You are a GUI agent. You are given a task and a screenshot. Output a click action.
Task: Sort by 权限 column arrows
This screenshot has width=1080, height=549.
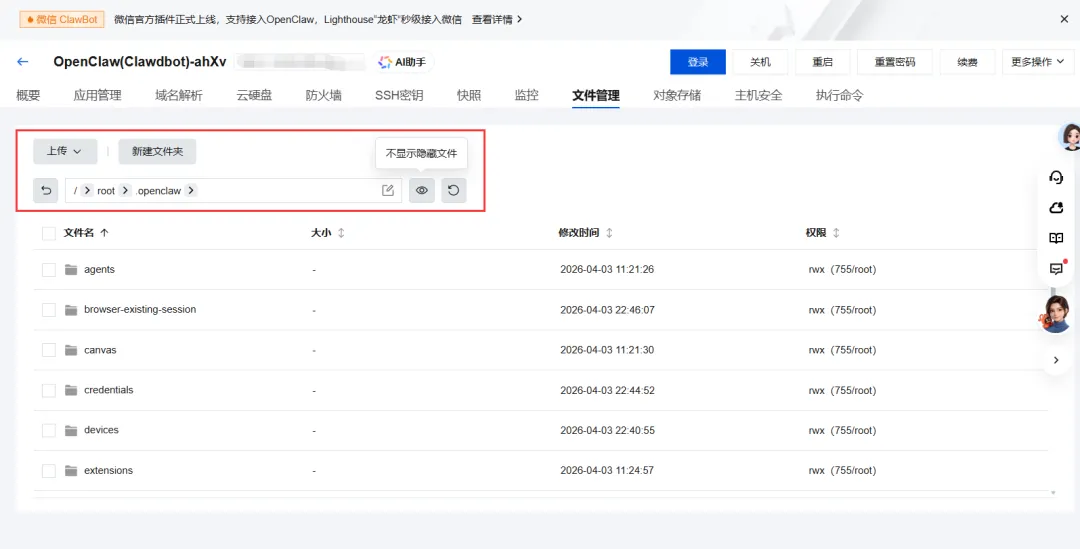[836, 233]
